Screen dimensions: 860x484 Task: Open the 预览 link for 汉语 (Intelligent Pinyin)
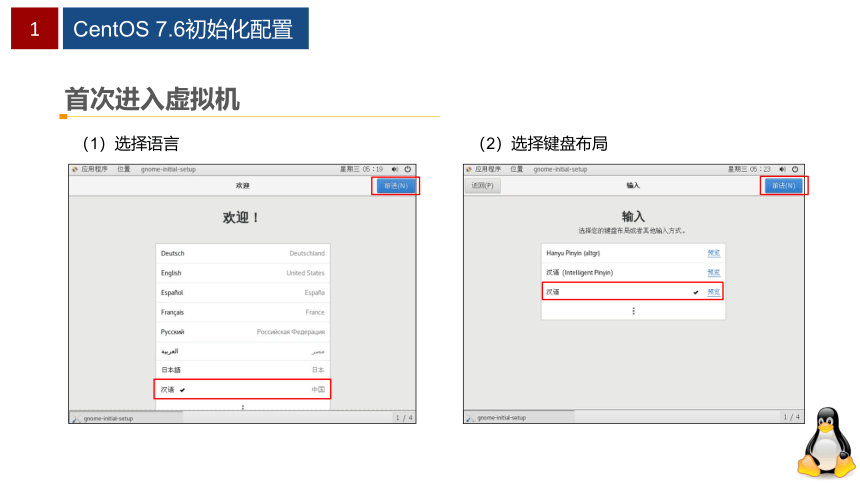coord(714,272)
